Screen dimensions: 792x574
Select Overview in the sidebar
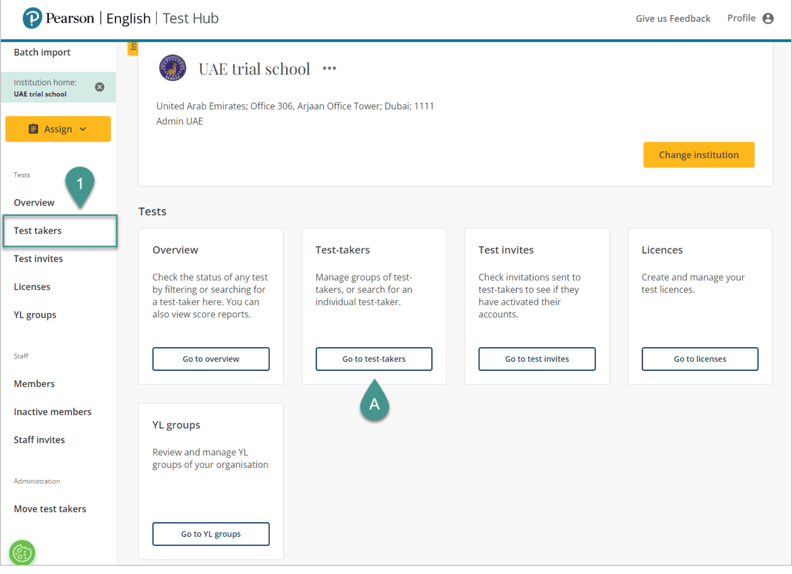[x=34, y=202]
